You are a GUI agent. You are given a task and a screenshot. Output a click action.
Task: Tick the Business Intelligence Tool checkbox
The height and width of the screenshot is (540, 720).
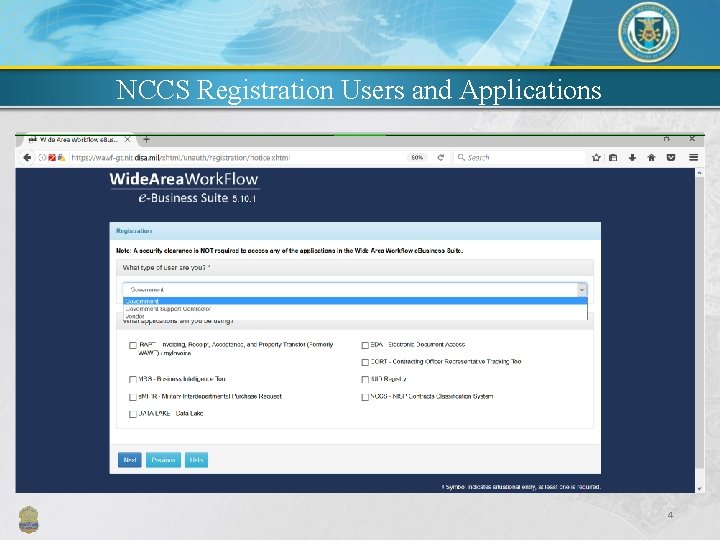(133, 380)
